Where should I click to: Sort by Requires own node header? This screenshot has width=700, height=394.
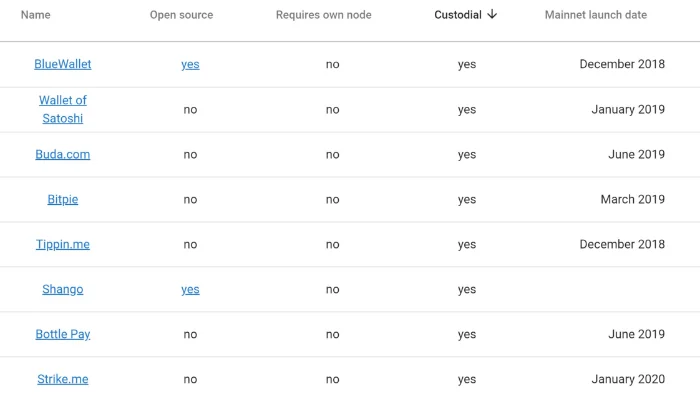(x=324, y=15)
